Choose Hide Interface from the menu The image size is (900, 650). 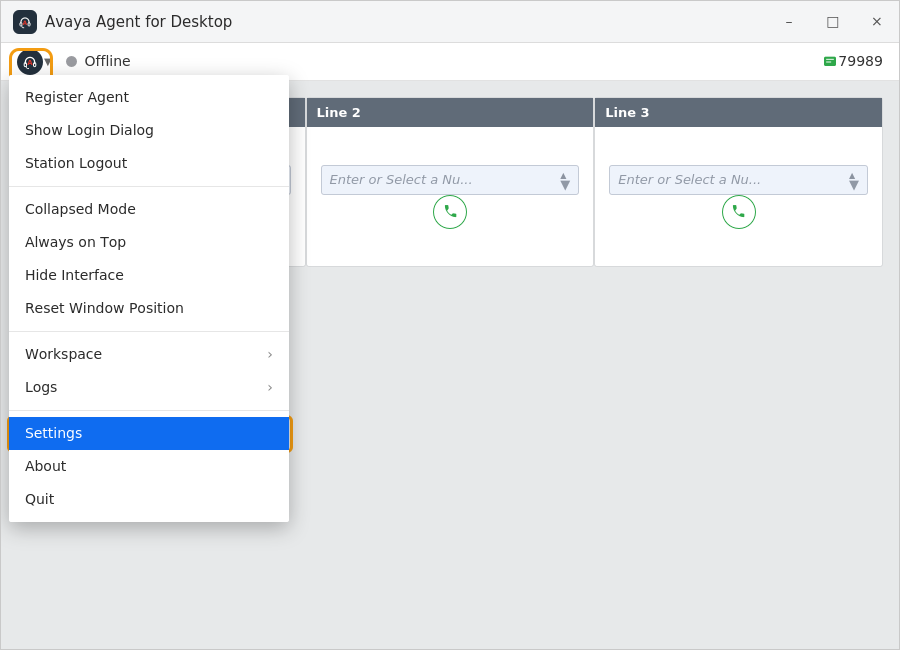tap(149, 275)
